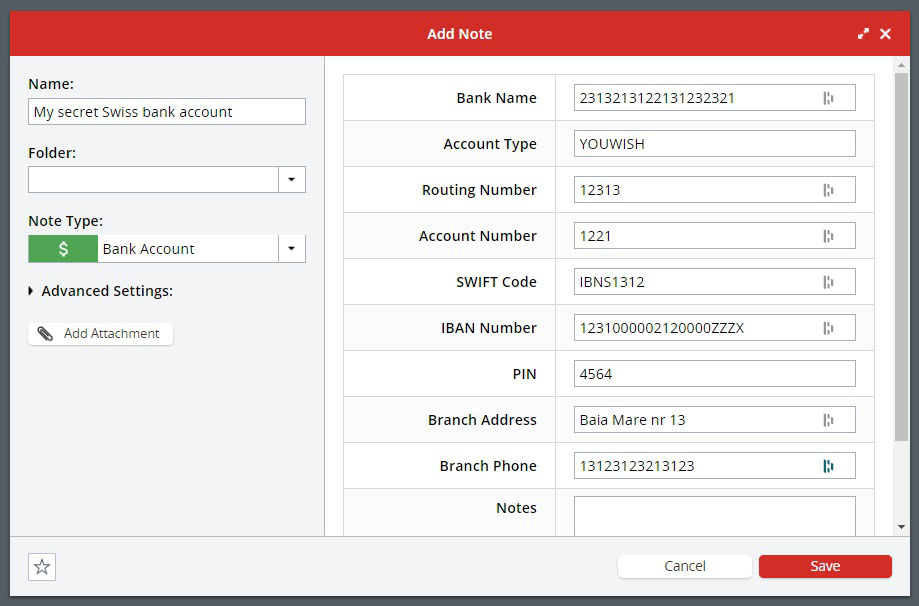Click the Add Attachment button
Viewport: 919px width, 606px height.
100,333
